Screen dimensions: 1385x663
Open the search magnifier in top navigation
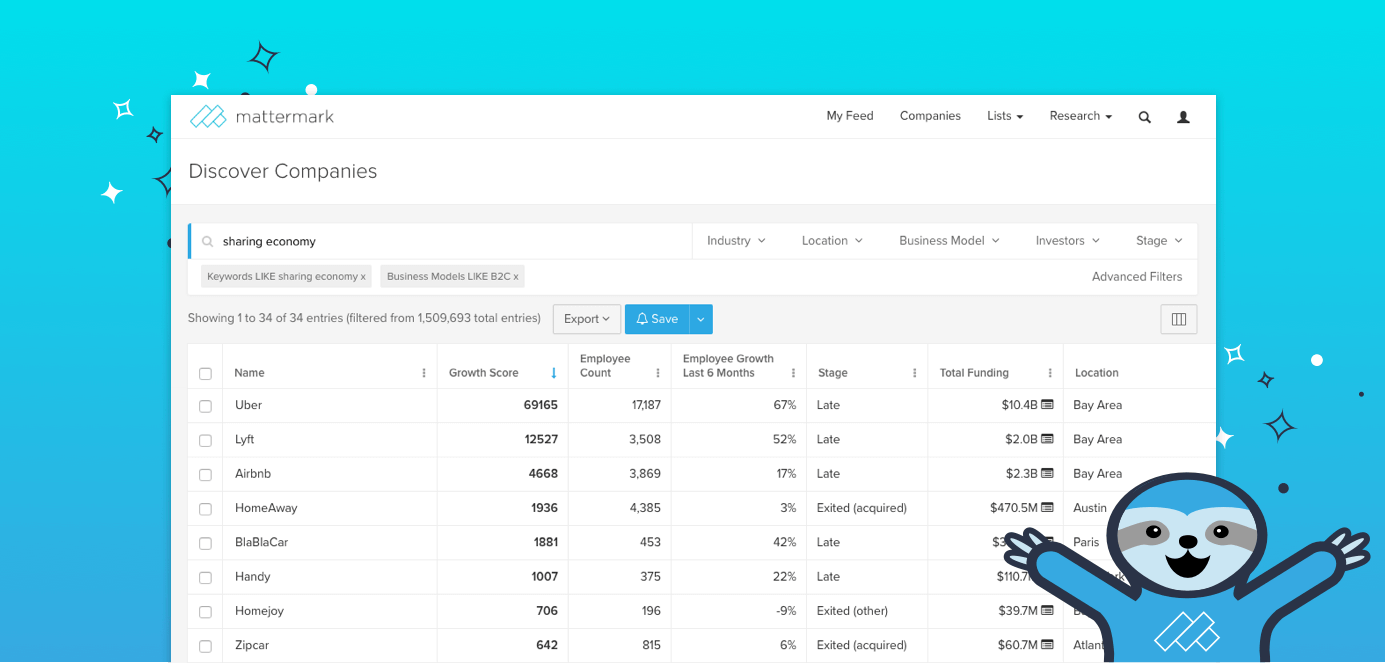1145,117
